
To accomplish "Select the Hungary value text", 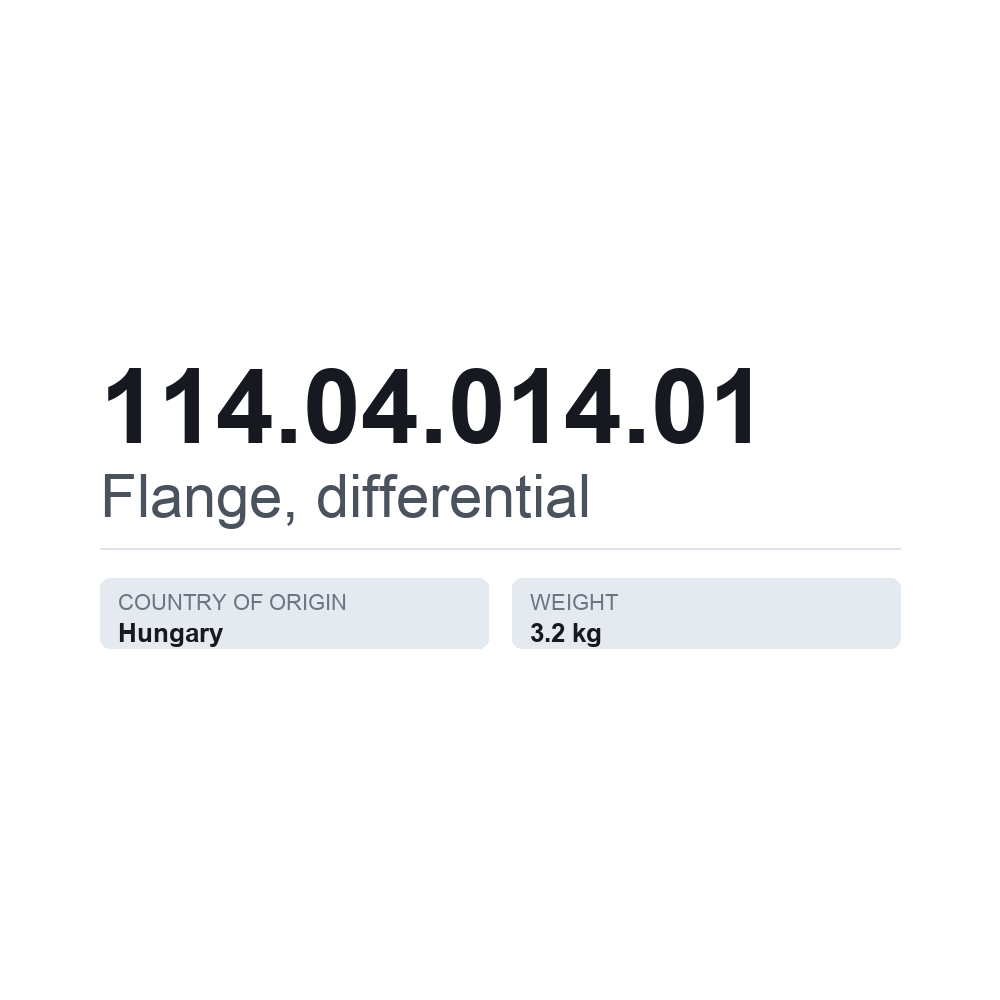I will (x=171, y=634).
